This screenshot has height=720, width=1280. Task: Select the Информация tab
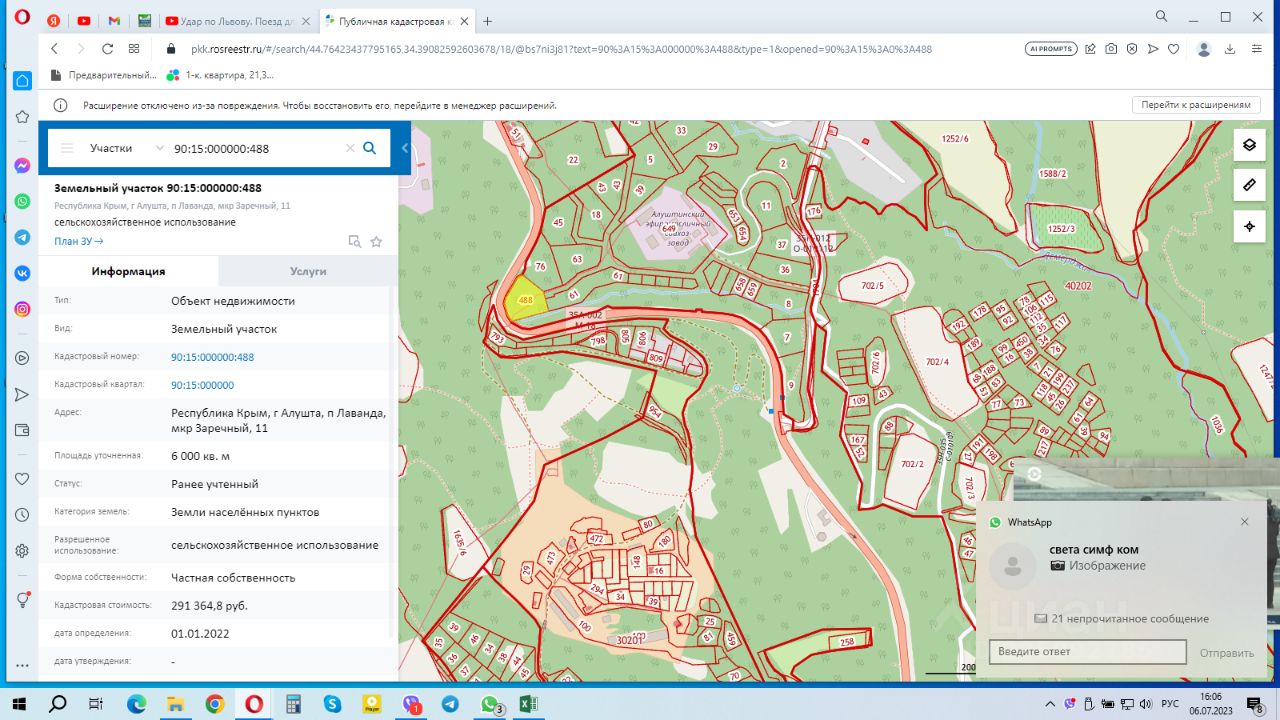click(128, 271)
